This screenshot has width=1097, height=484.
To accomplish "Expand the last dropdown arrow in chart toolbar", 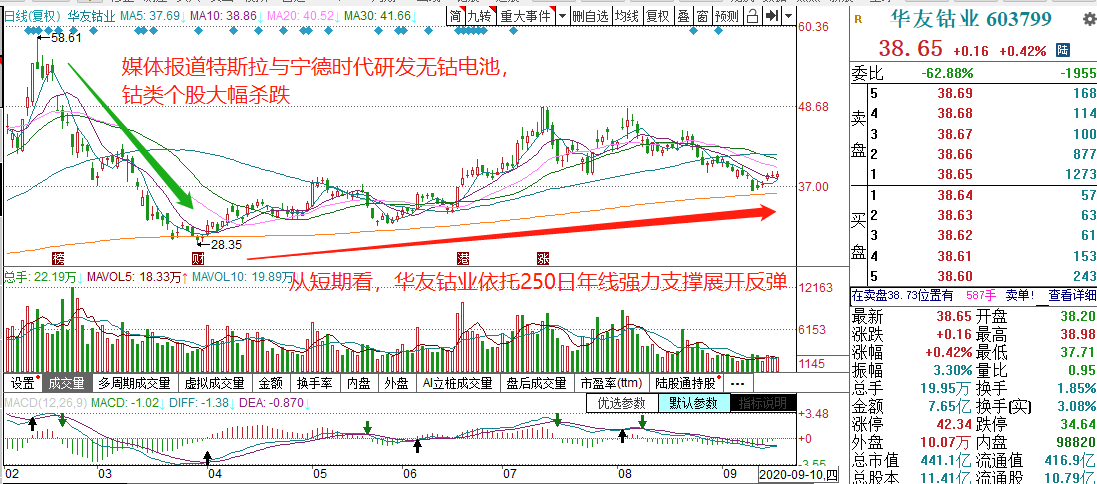I will tap(788, 16).
